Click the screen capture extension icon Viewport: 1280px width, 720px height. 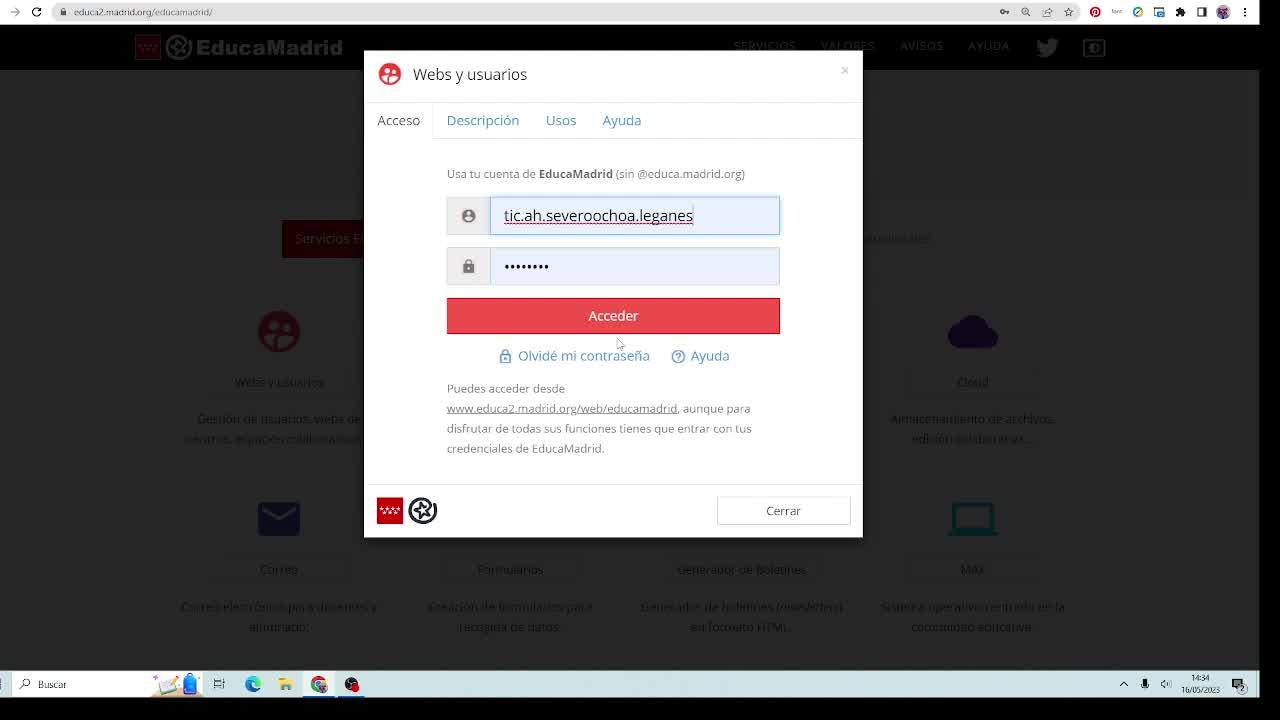coord(1159,12)
